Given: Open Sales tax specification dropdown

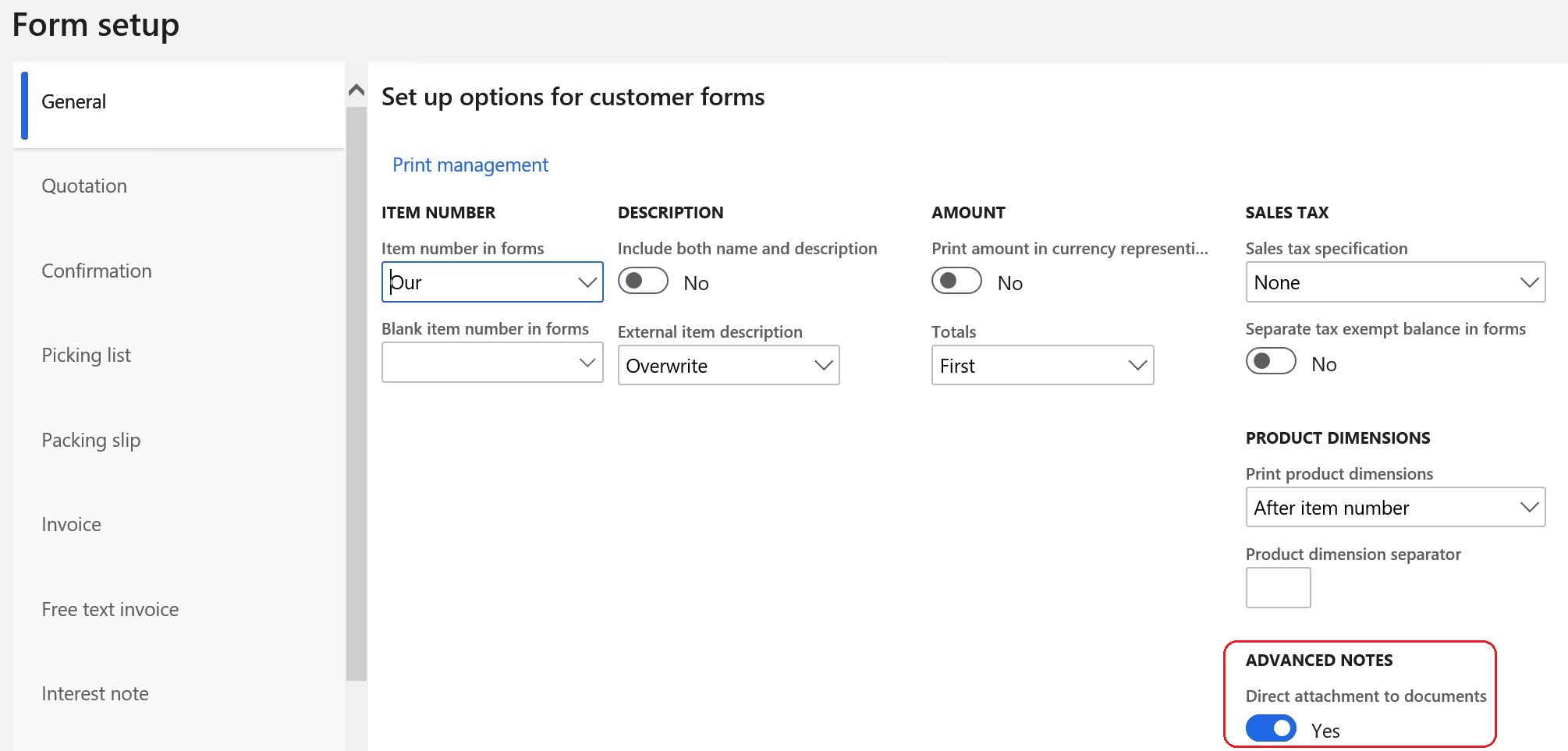Looking at the screenshot, I should (x=1395, y=282).
